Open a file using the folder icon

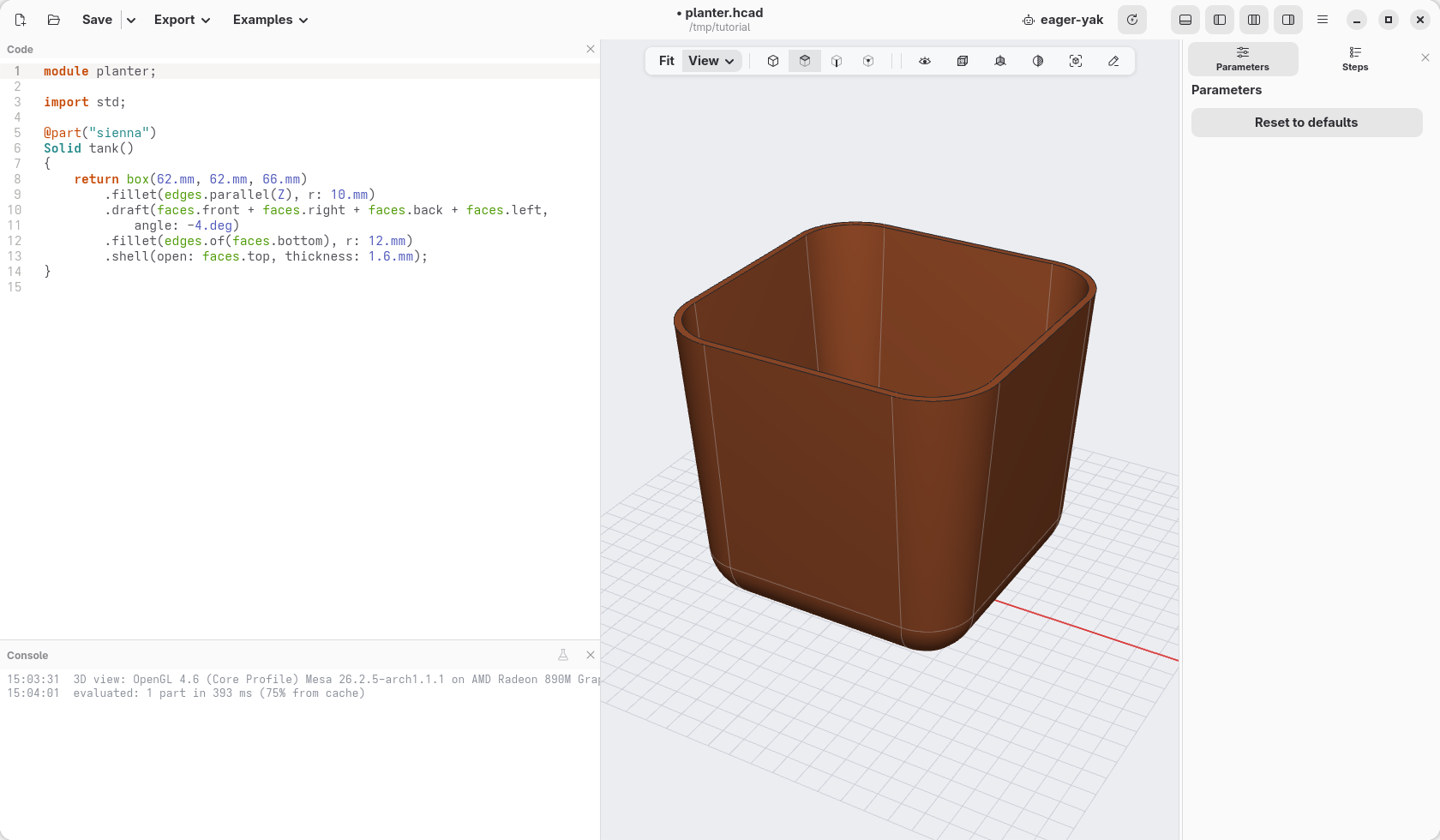[x=54, y=20]
